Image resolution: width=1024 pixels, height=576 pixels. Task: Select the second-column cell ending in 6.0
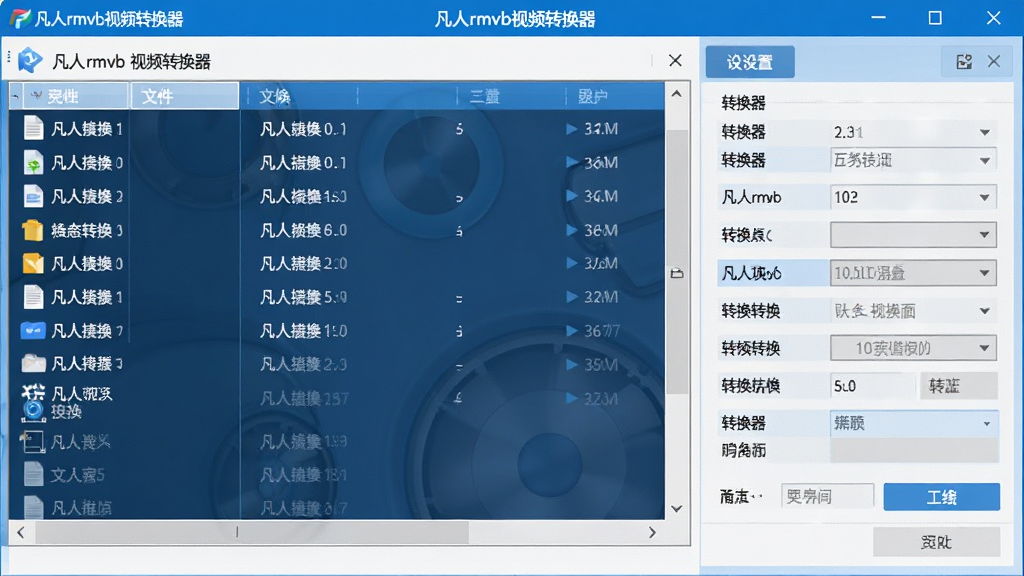(x=303, y=230)
